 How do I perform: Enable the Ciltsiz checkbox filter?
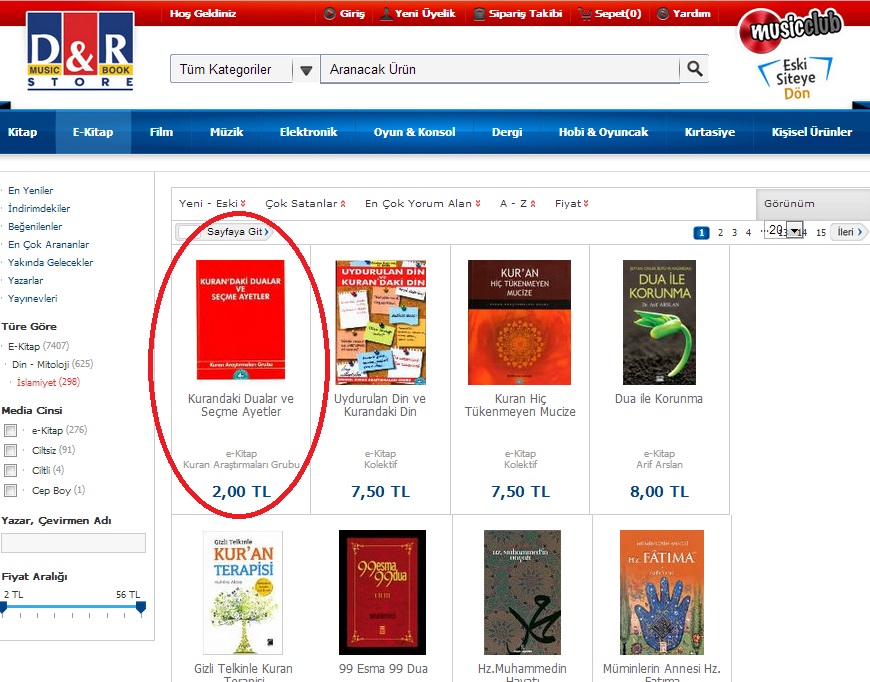click(10, 450)
